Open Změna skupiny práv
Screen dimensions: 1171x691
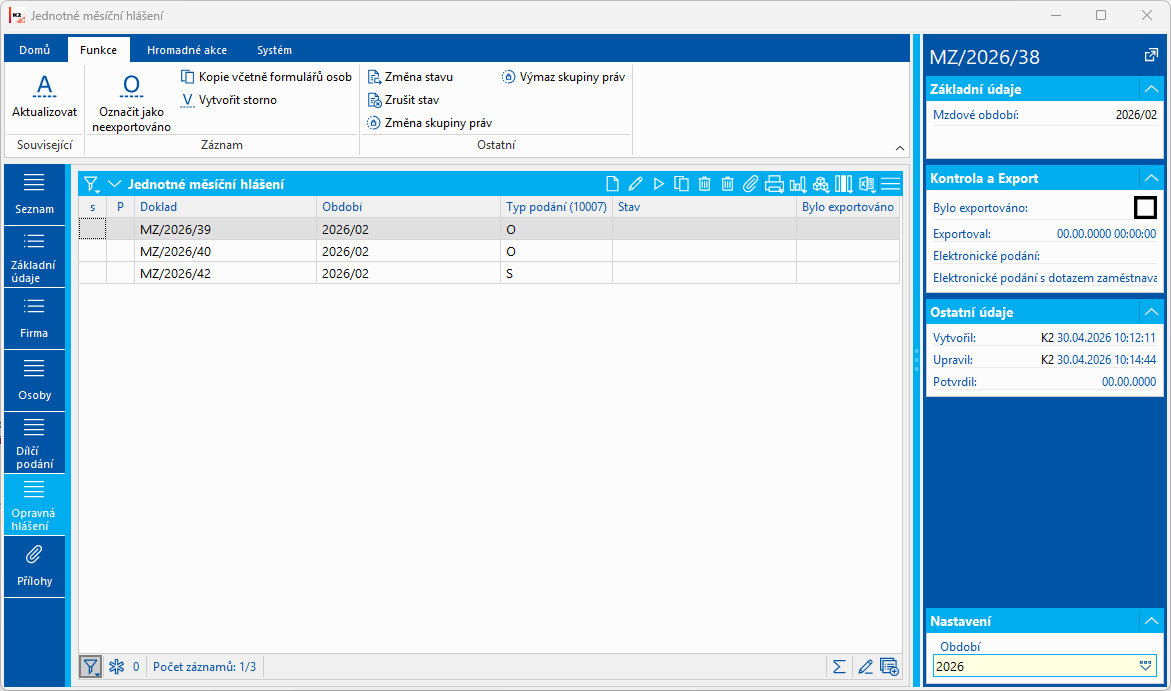pyautogui.click(x=429, y=123)
